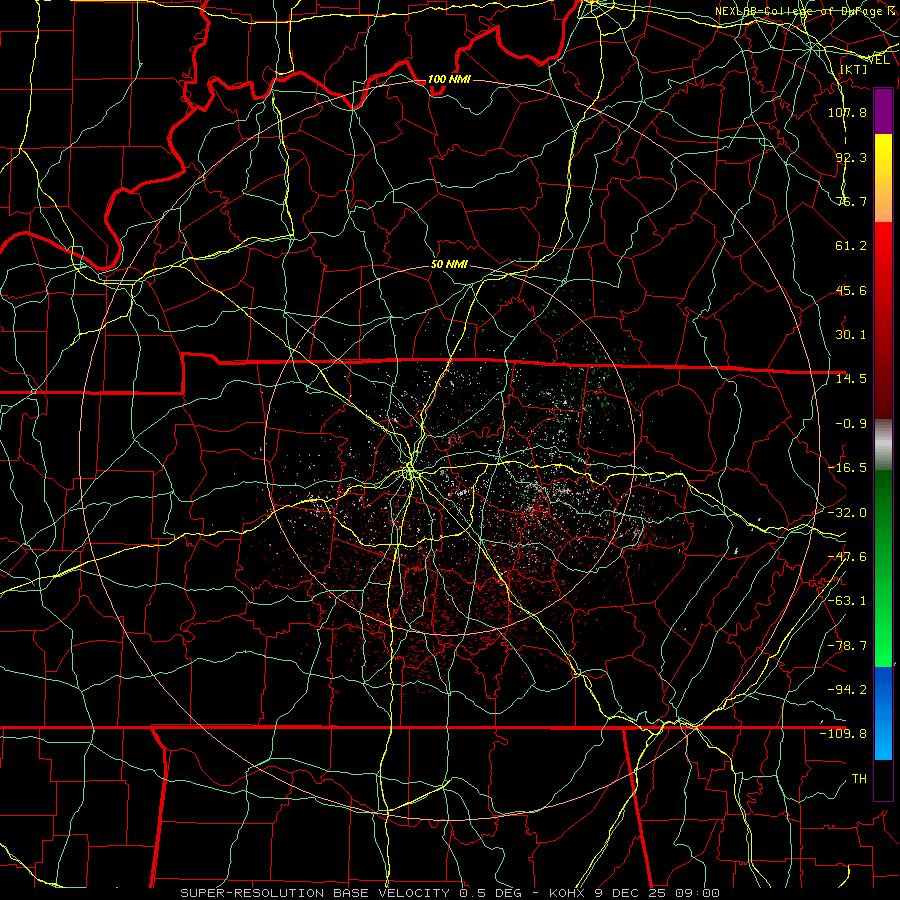Click the -32.0 scale value
The height and width of the screenshot is (900, 900).
point(847,513)
